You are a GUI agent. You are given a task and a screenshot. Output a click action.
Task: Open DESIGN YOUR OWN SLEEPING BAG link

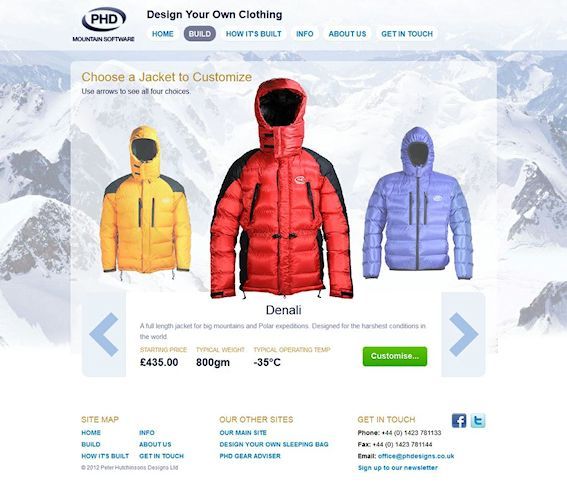(x=274, y=444)
